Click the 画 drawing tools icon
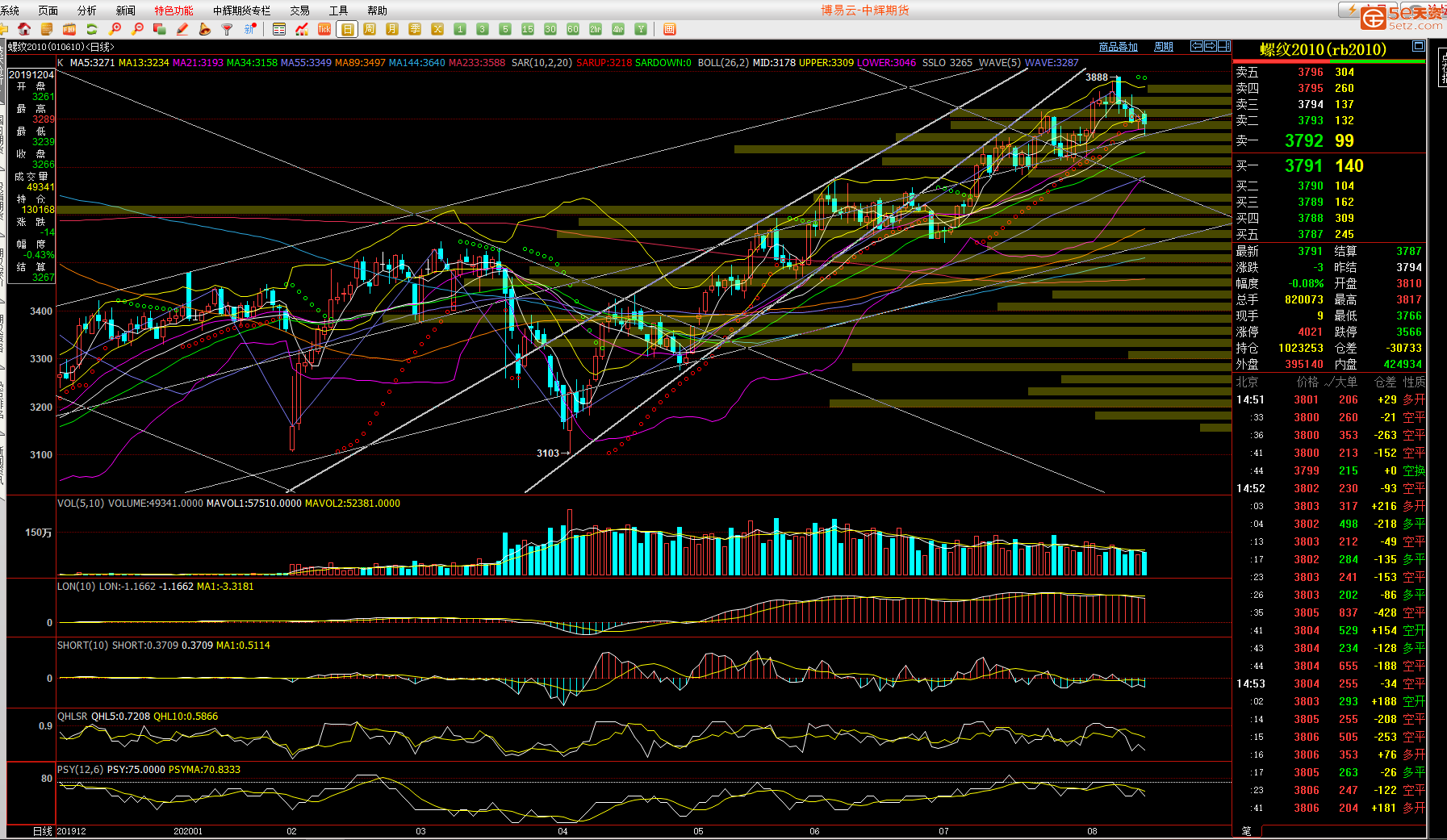 coord(669,29)
